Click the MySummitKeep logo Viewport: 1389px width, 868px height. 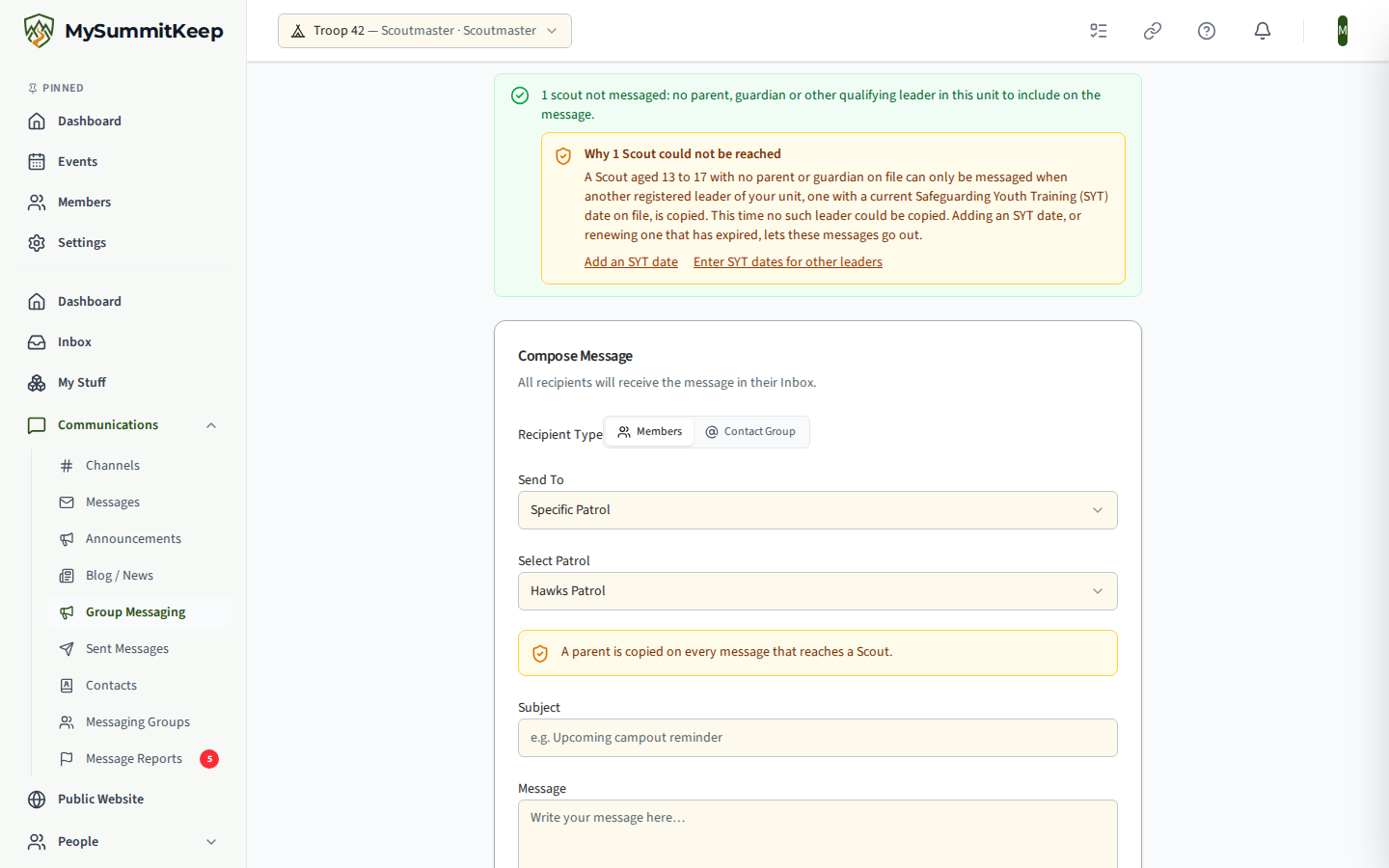(123, 31)
